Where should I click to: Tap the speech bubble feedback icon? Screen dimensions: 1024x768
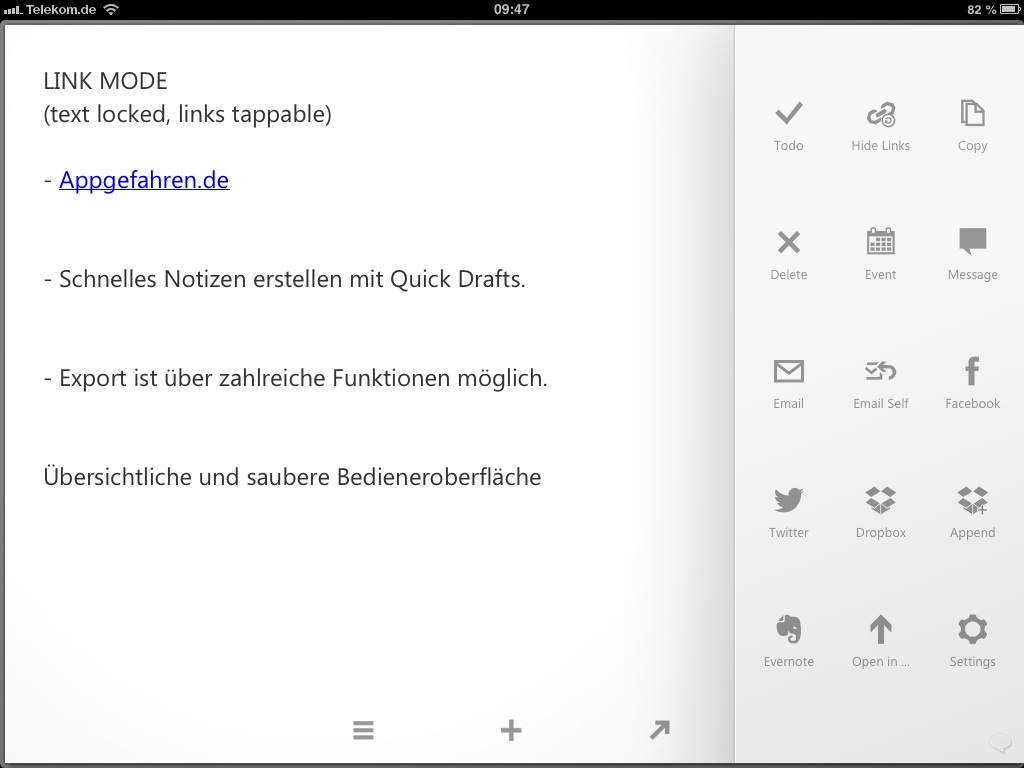[999, 742]
